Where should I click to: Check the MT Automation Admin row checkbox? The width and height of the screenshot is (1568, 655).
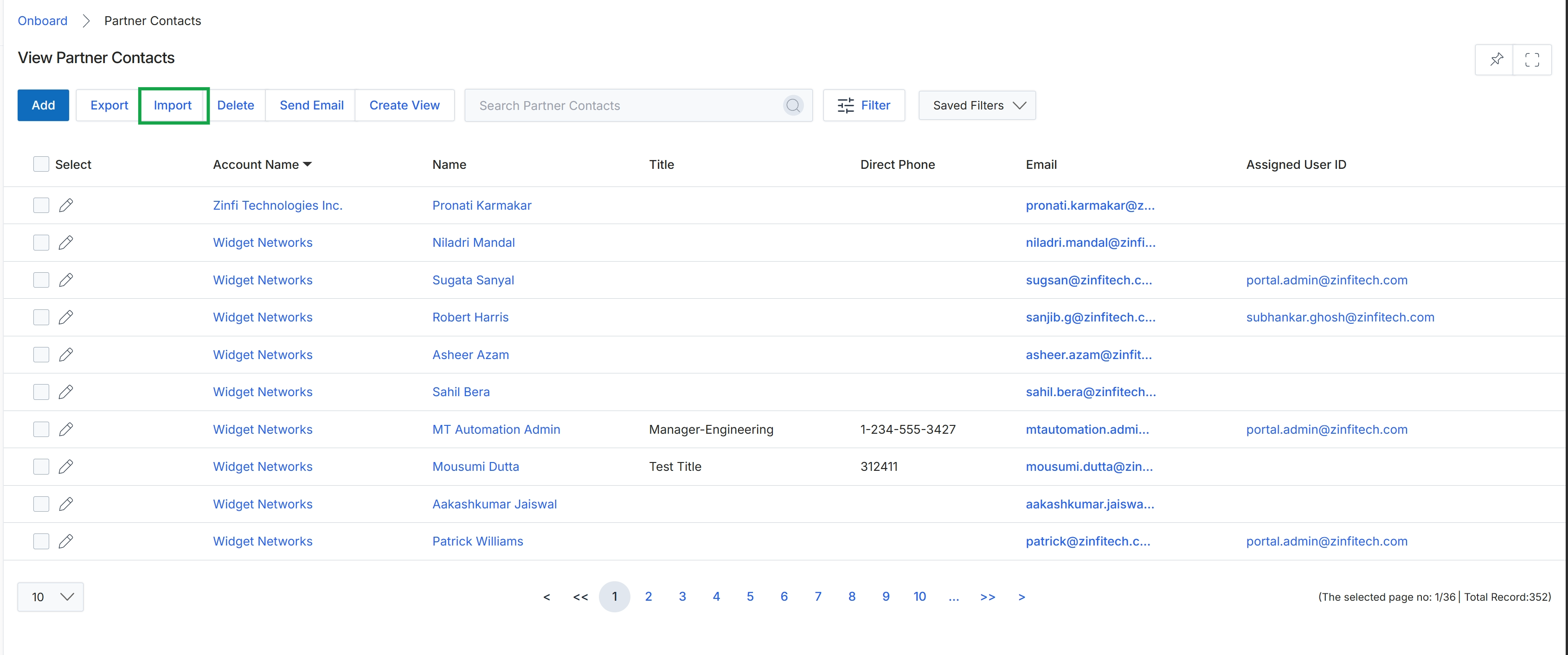click(x=41, y=429)
